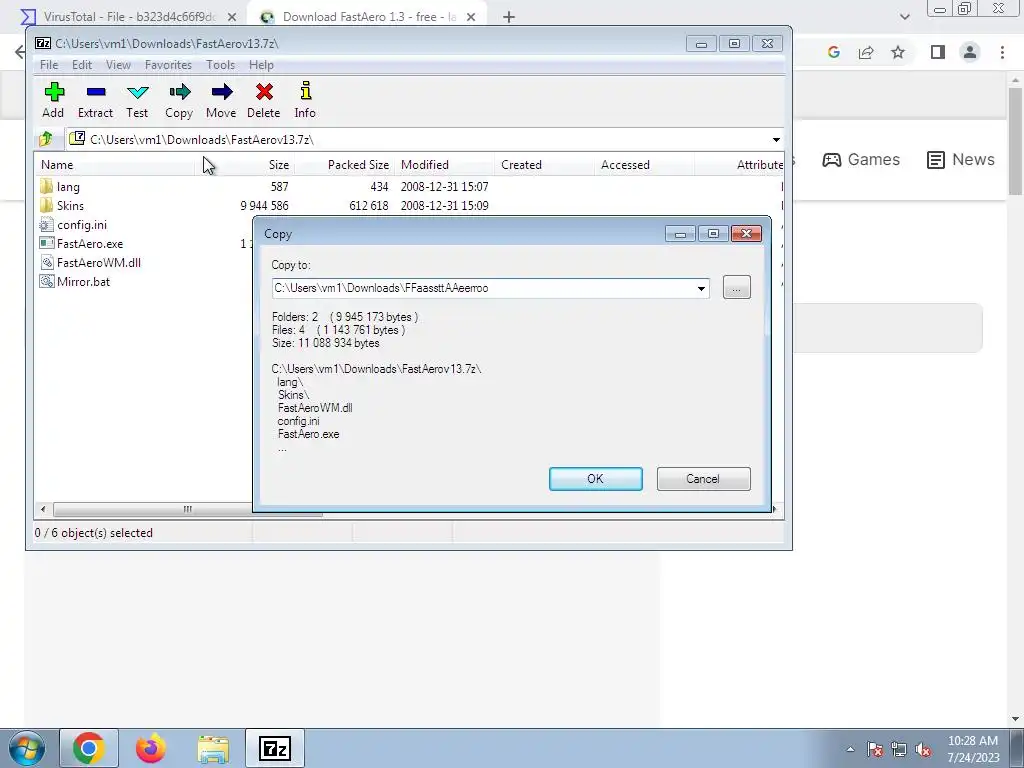Switch to 7-Zip on the taskbar
1024x768 pixels.
275,748
